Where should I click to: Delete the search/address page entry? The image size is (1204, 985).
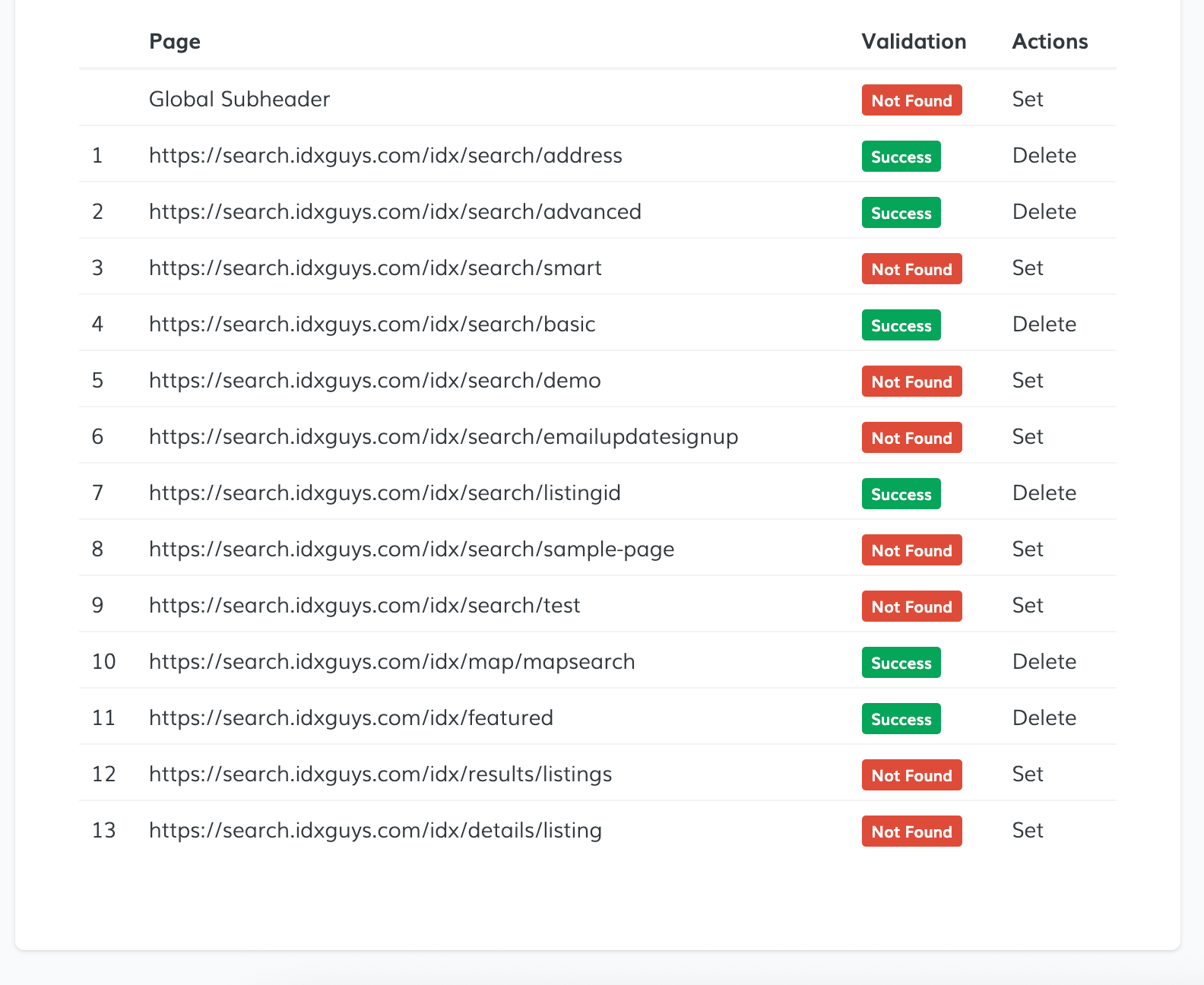pos(1044,156)
